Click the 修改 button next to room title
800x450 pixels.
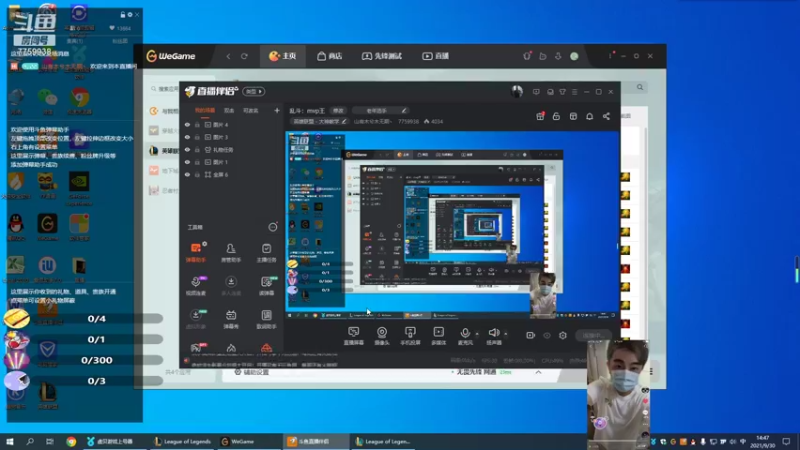[x=338, y=110]
